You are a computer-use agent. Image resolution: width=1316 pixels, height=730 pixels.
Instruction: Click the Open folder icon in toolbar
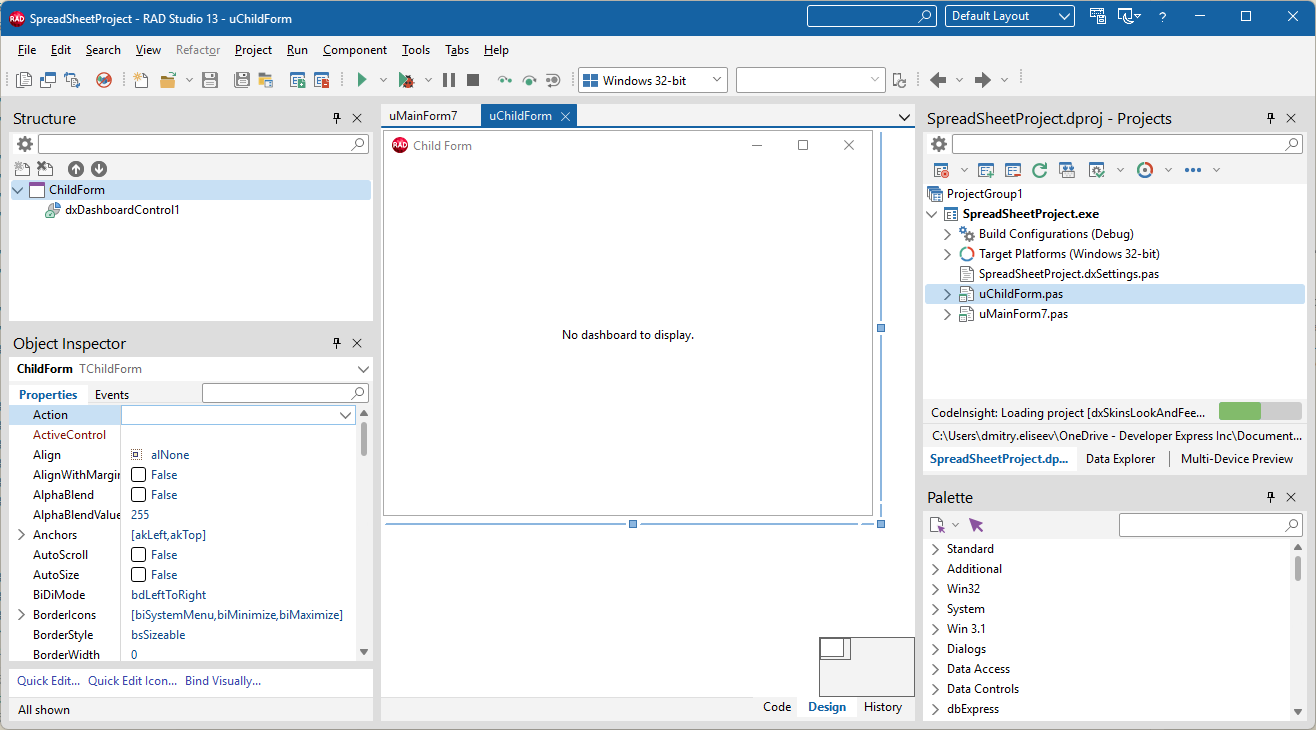pos(168,80)
